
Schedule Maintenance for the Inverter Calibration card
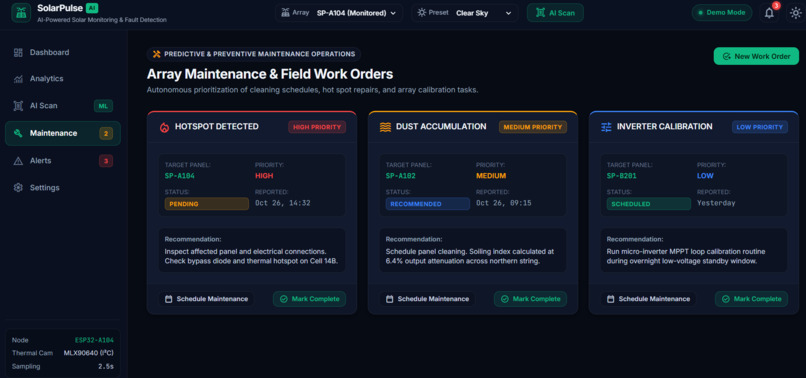[x=648, y=299]
